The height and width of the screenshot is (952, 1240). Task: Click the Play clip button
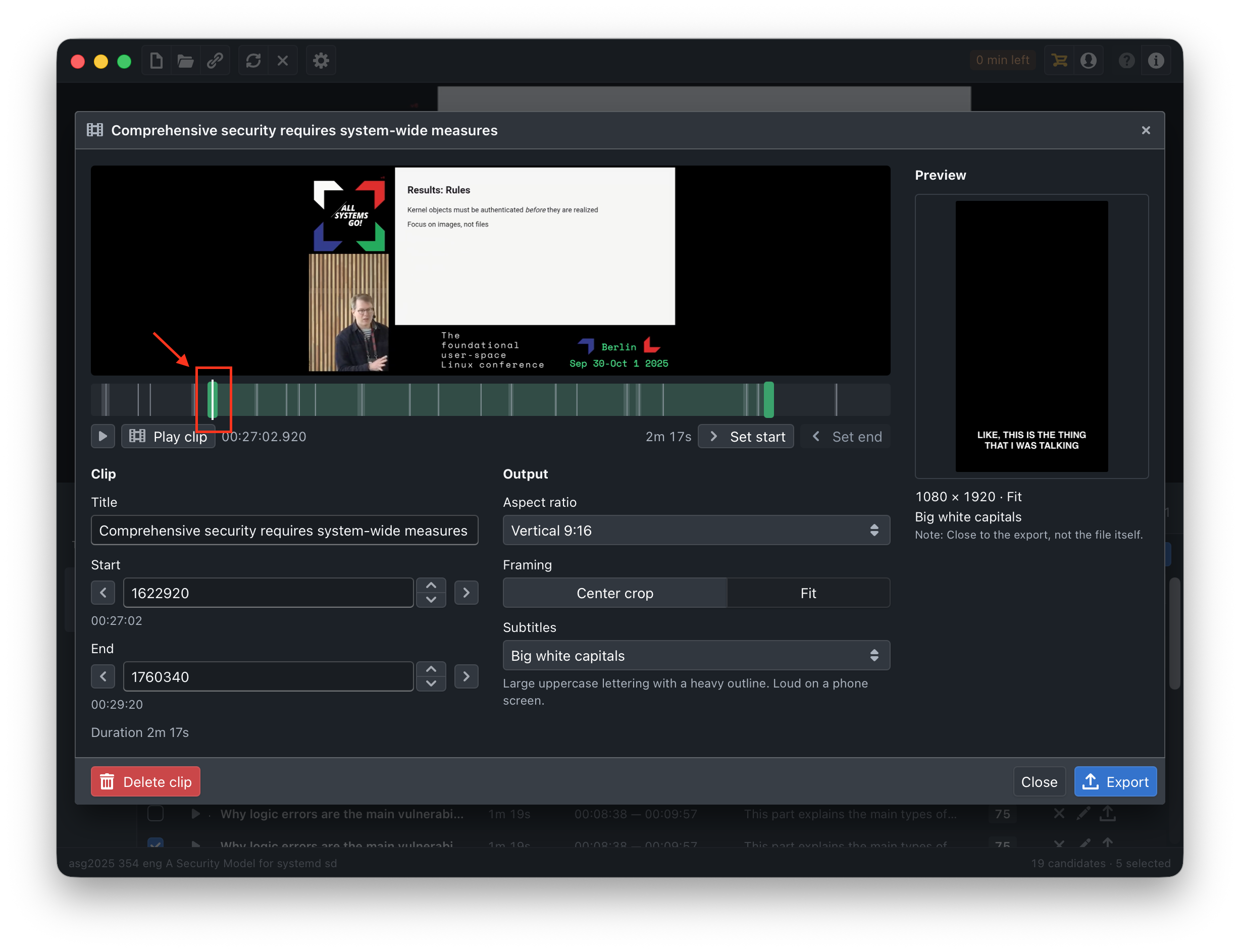[168, 436]
